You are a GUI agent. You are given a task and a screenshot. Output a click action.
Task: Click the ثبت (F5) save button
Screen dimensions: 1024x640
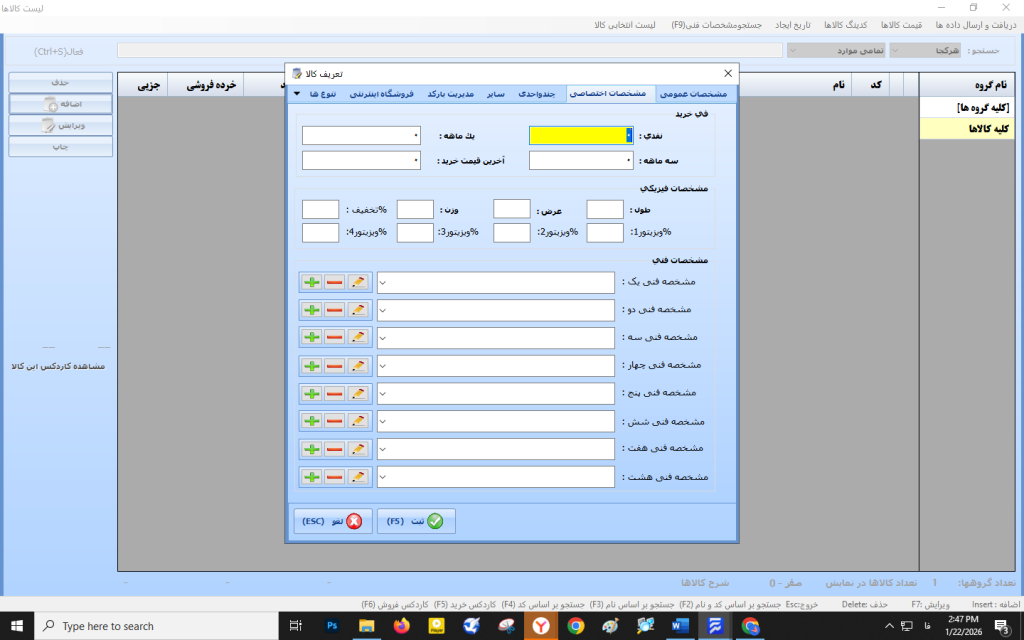coord(415,521)
